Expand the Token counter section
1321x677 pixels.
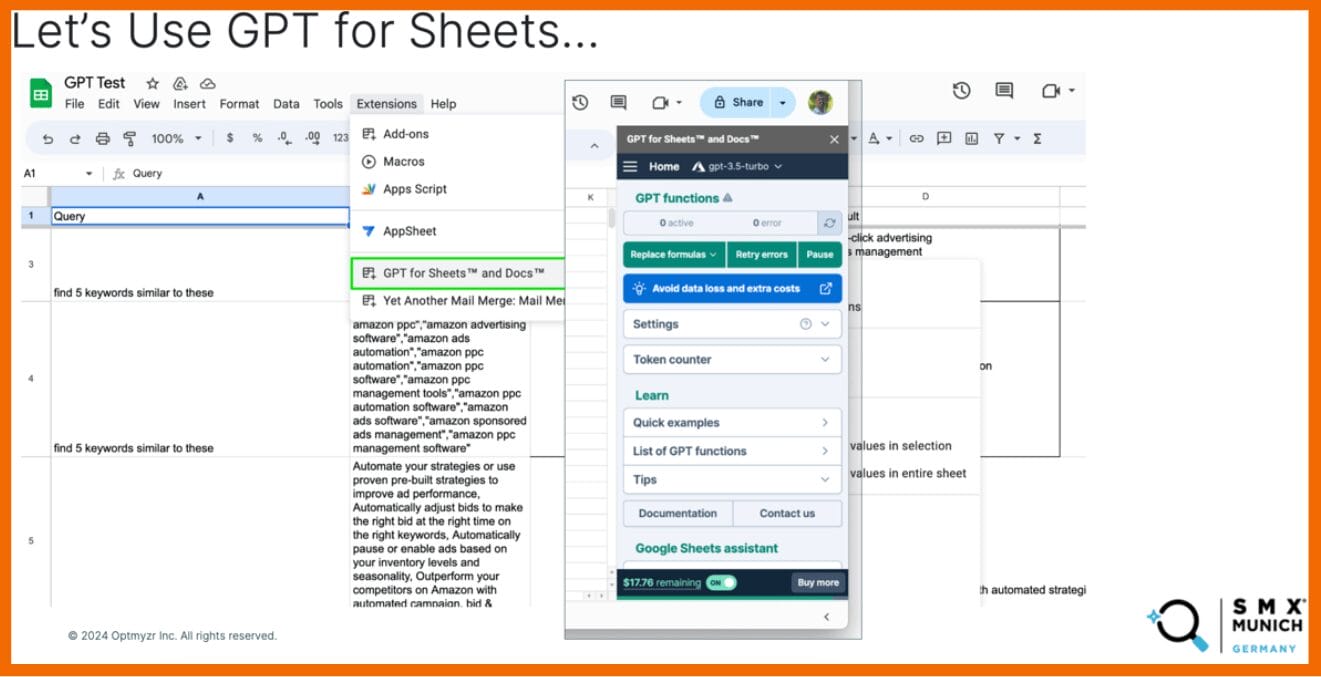(732, 360)
